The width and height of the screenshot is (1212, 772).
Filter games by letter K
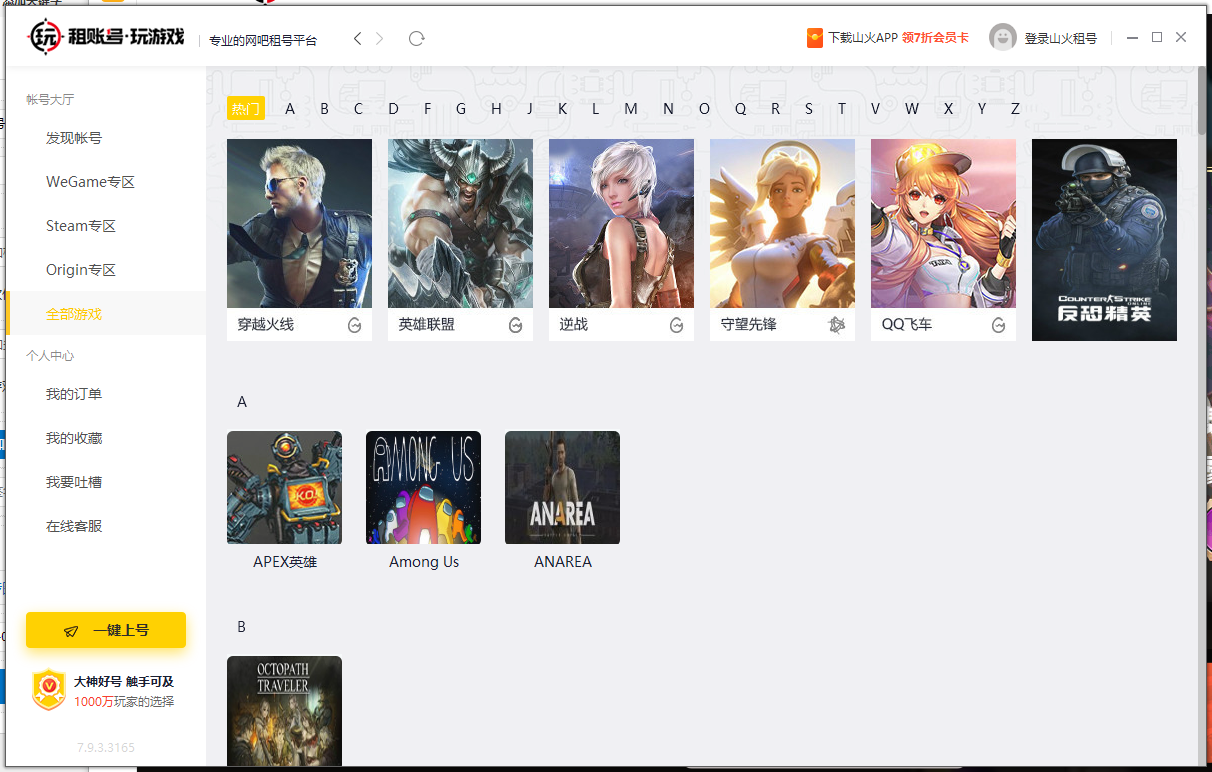click(x=563, y=109)
